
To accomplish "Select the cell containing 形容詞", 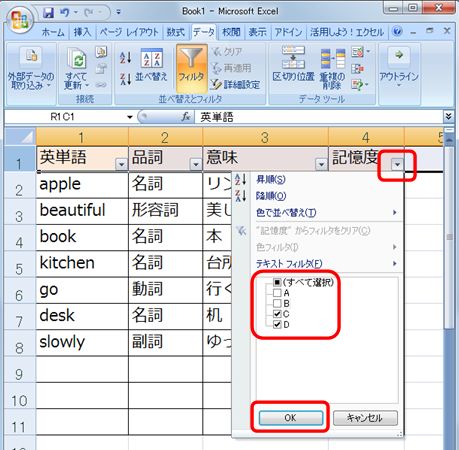I will pyautogui.click(x=165, y=211).
